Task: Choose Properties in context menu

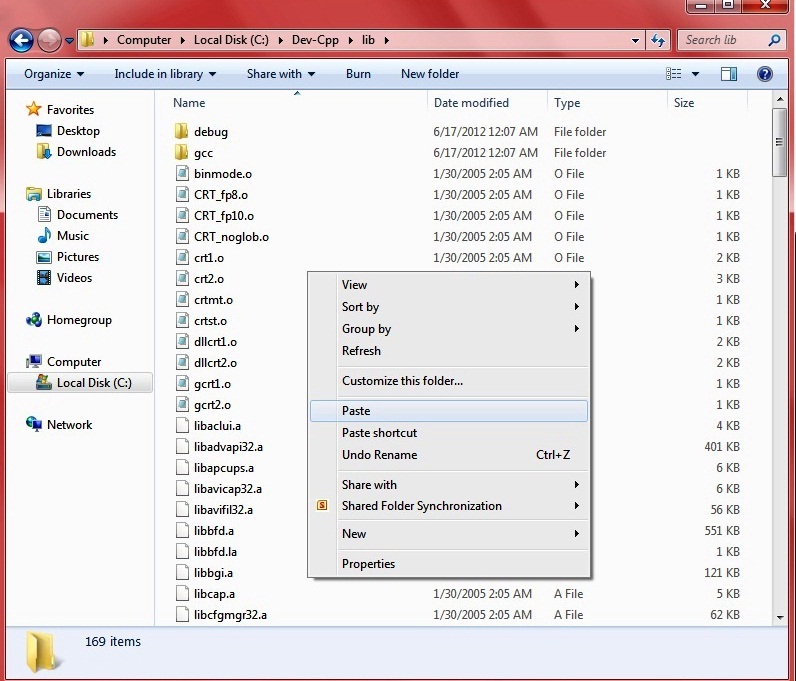Action: (449, 564)
